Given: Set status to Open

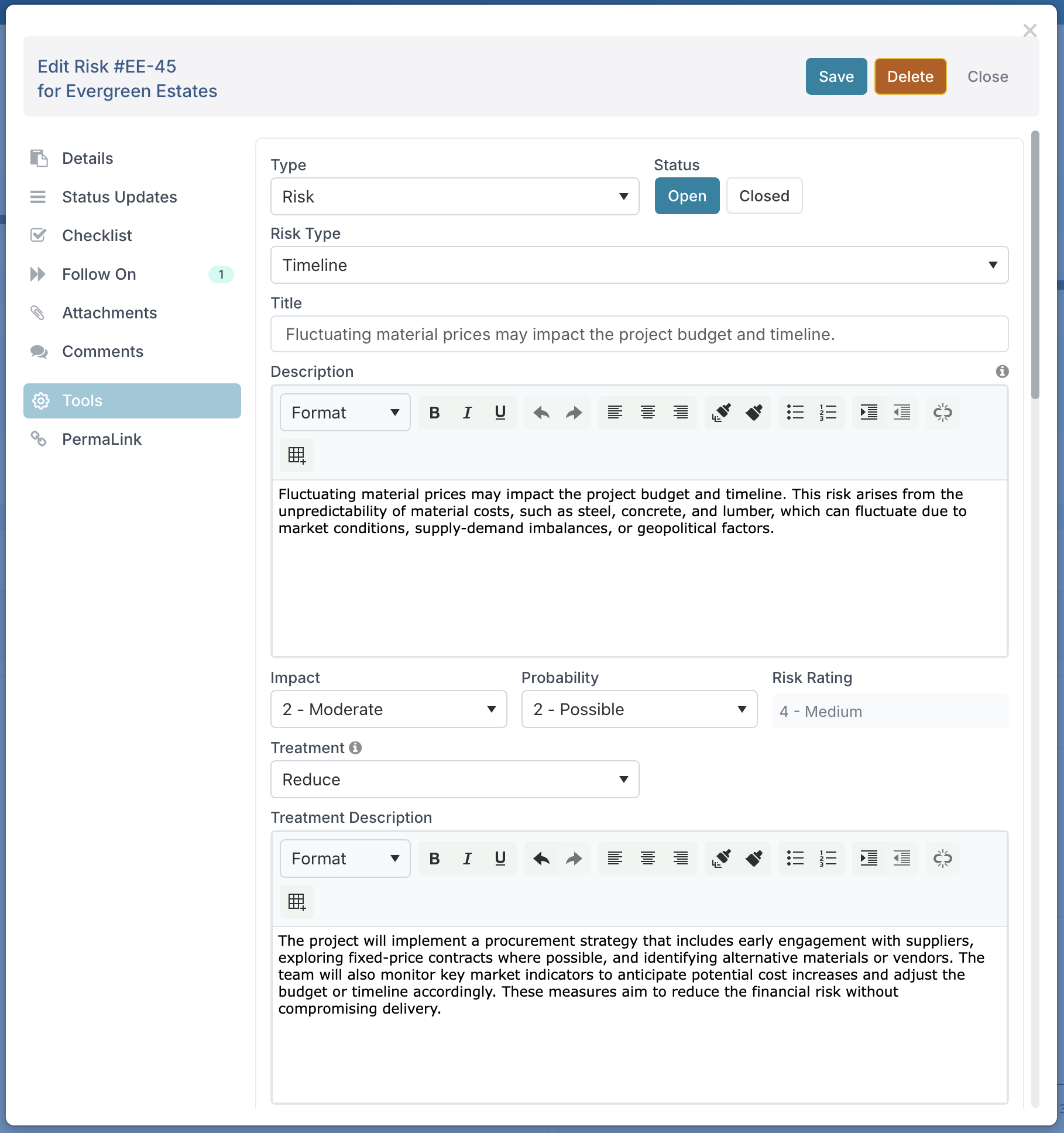Looking at the screenshot, I should pos(687,196).
